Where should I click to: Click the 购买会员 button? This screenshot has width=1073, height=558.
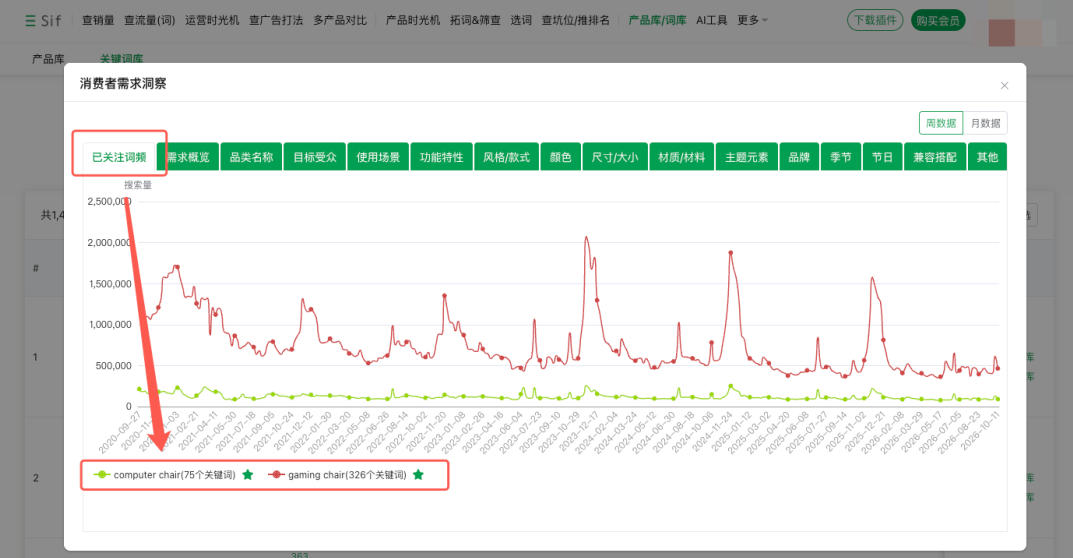pyautogui.click(x=938, y=21)
